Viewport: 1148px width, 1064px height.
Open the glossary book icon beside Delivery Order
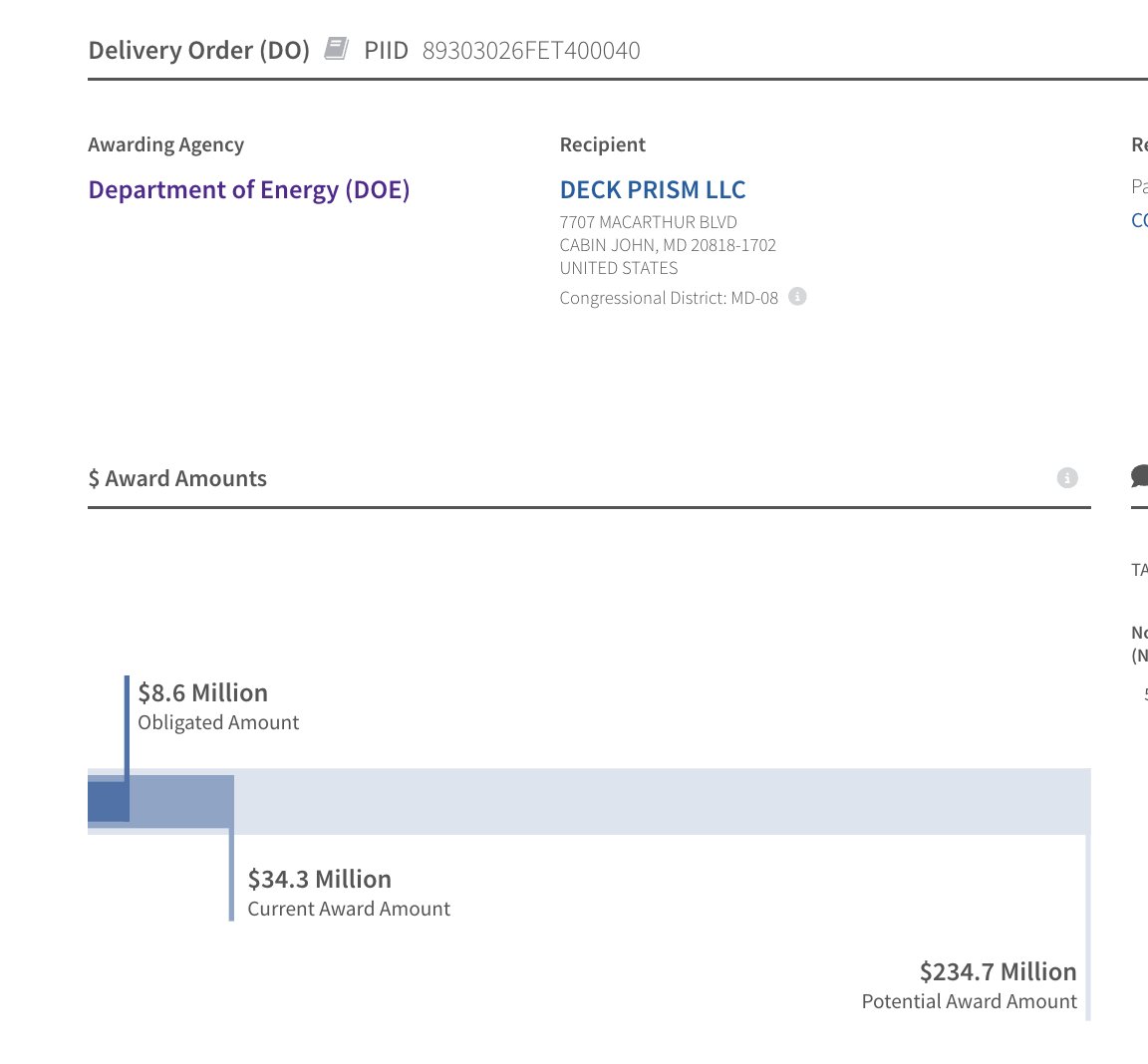[337, 49]
